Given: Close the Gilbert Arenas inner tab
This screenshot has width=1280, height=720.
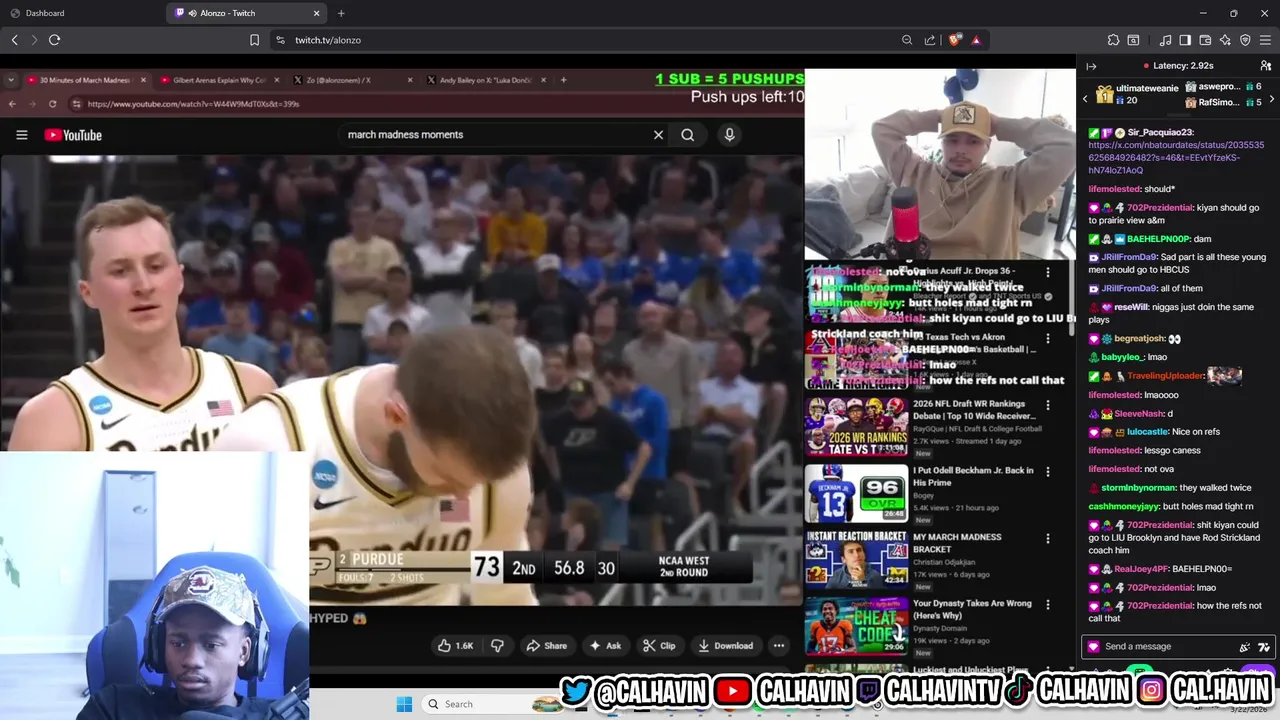Looking at the screenshot, I should pyautogui.click(x=276, y=80).
